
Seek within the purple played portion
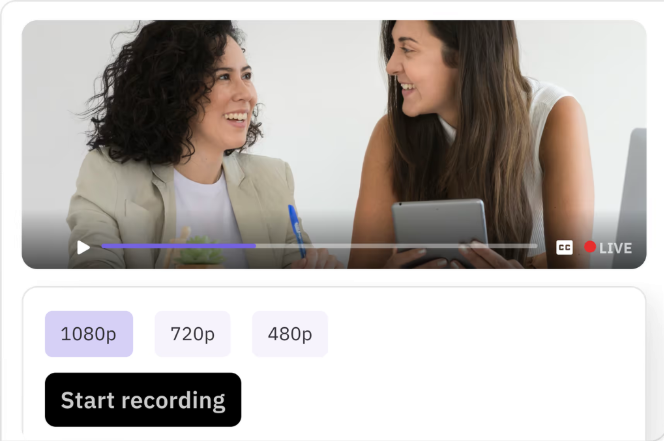pyautogui.click(x=178, y=246)
